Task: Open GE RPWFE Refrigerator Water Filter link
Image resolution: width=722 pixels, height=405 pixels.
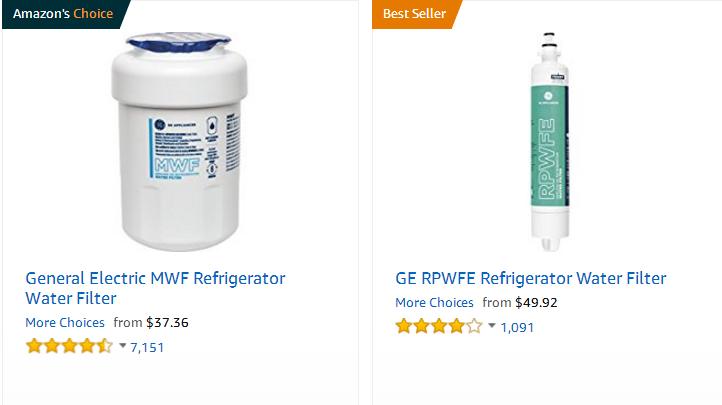Action: (530, 278)
